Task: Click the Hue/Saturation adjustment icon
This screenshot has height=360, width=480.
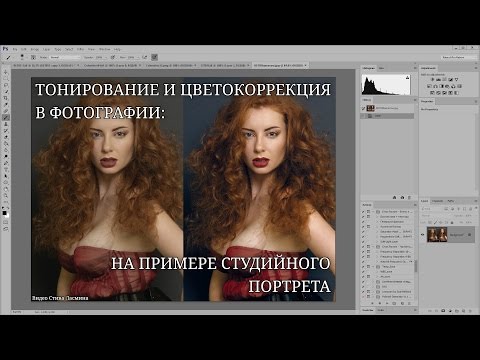Action: (x=430, y=86)
